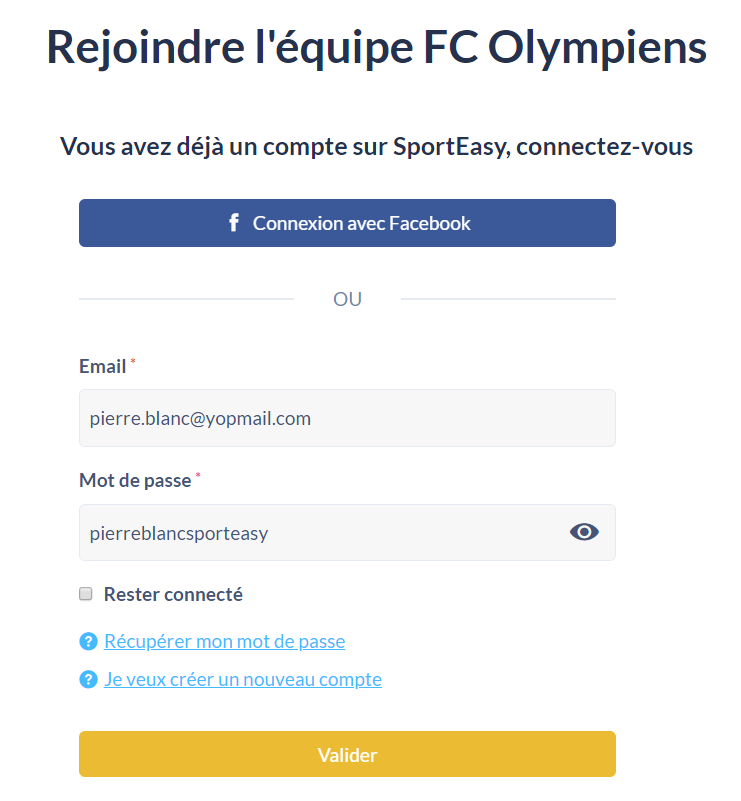The height and width of the screenshot is (801, 741).
Task: Click the OU separator text
Action: click(347, 299)
